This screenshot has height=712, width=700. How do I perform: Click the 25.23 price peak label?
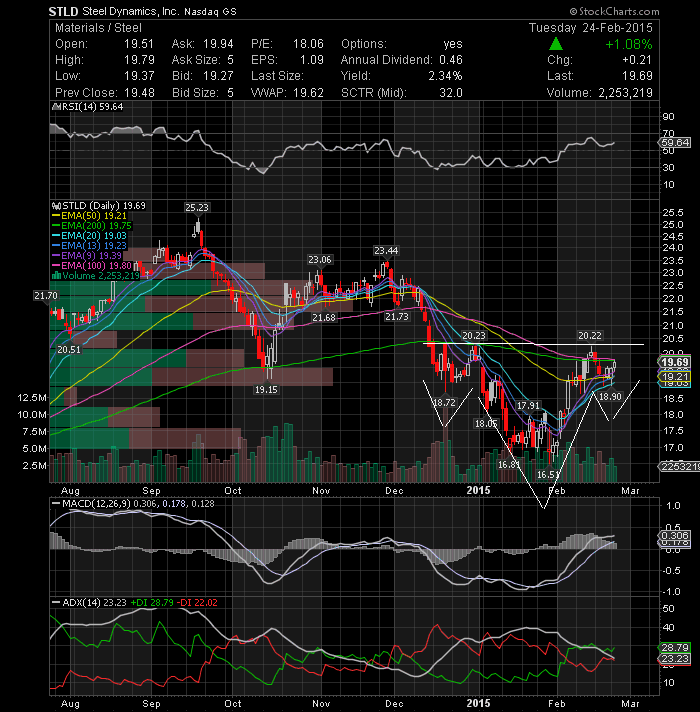click(197, 208)
